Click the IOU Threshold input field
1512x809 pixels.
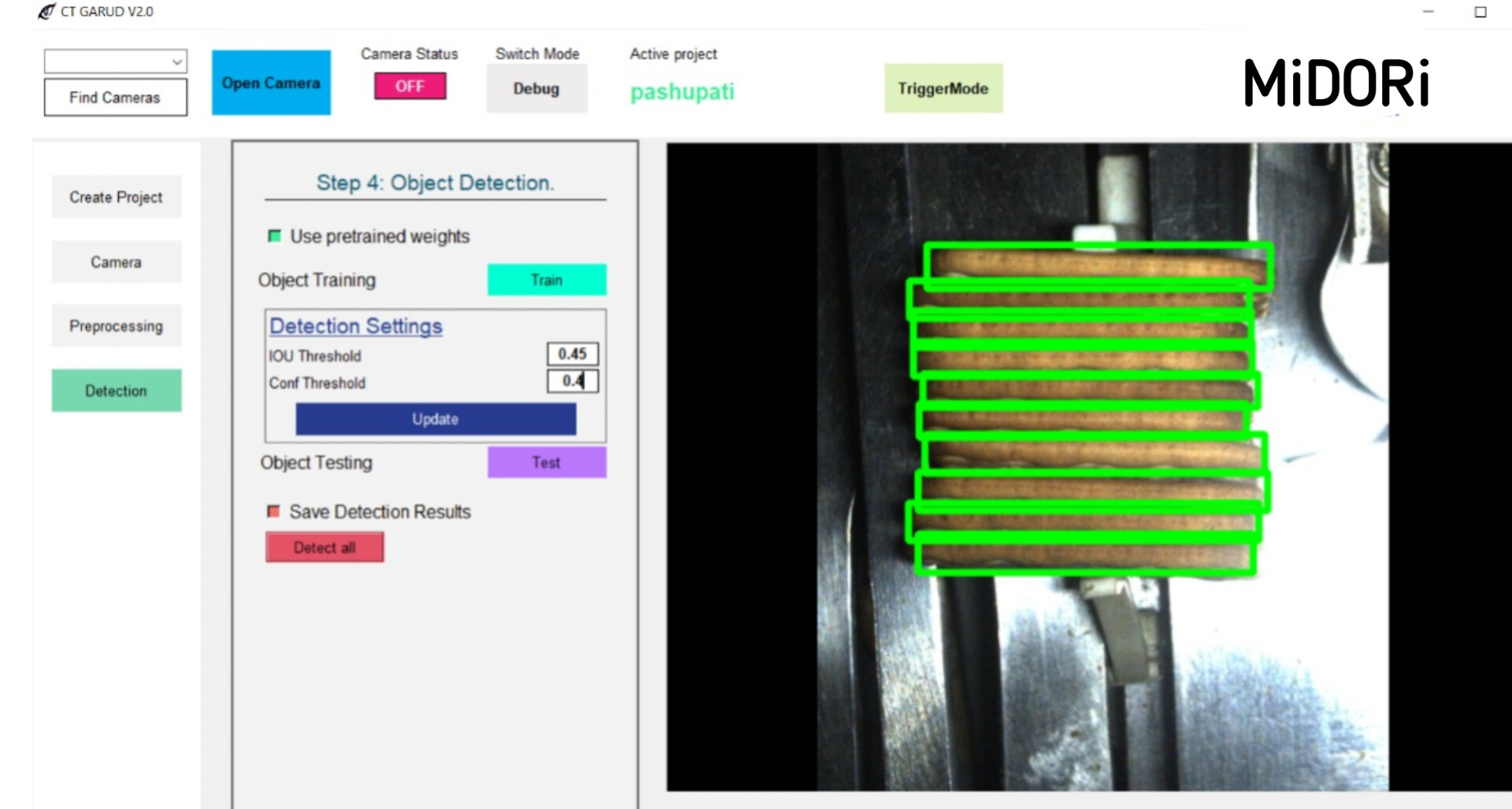[x=573, y=354]
